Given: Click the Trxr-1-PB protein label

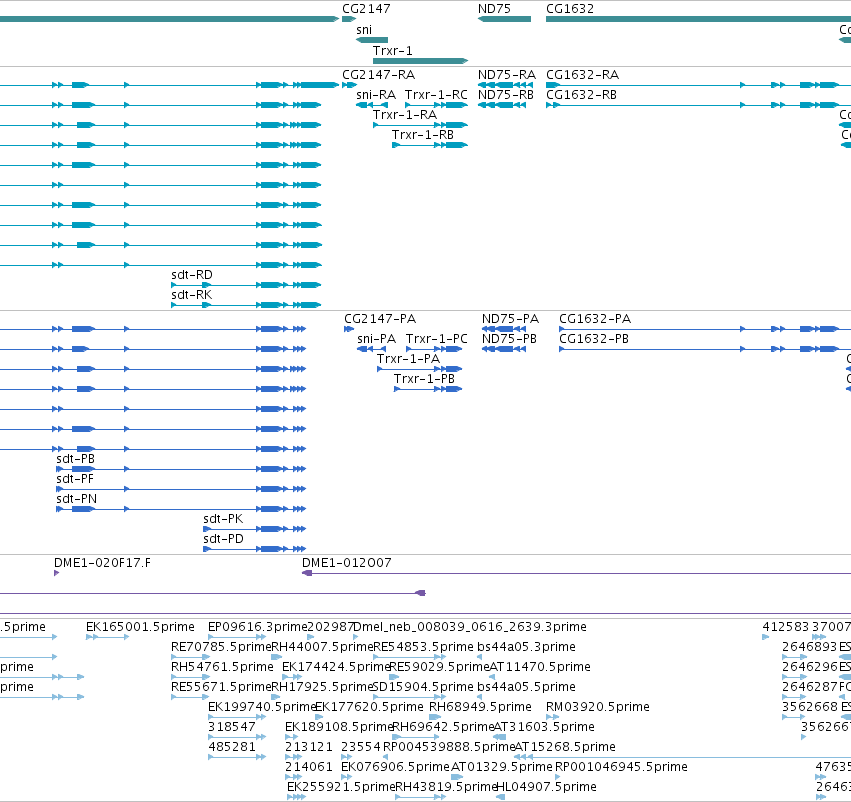Looking at the screenshot, I should (x=424, y=379).
